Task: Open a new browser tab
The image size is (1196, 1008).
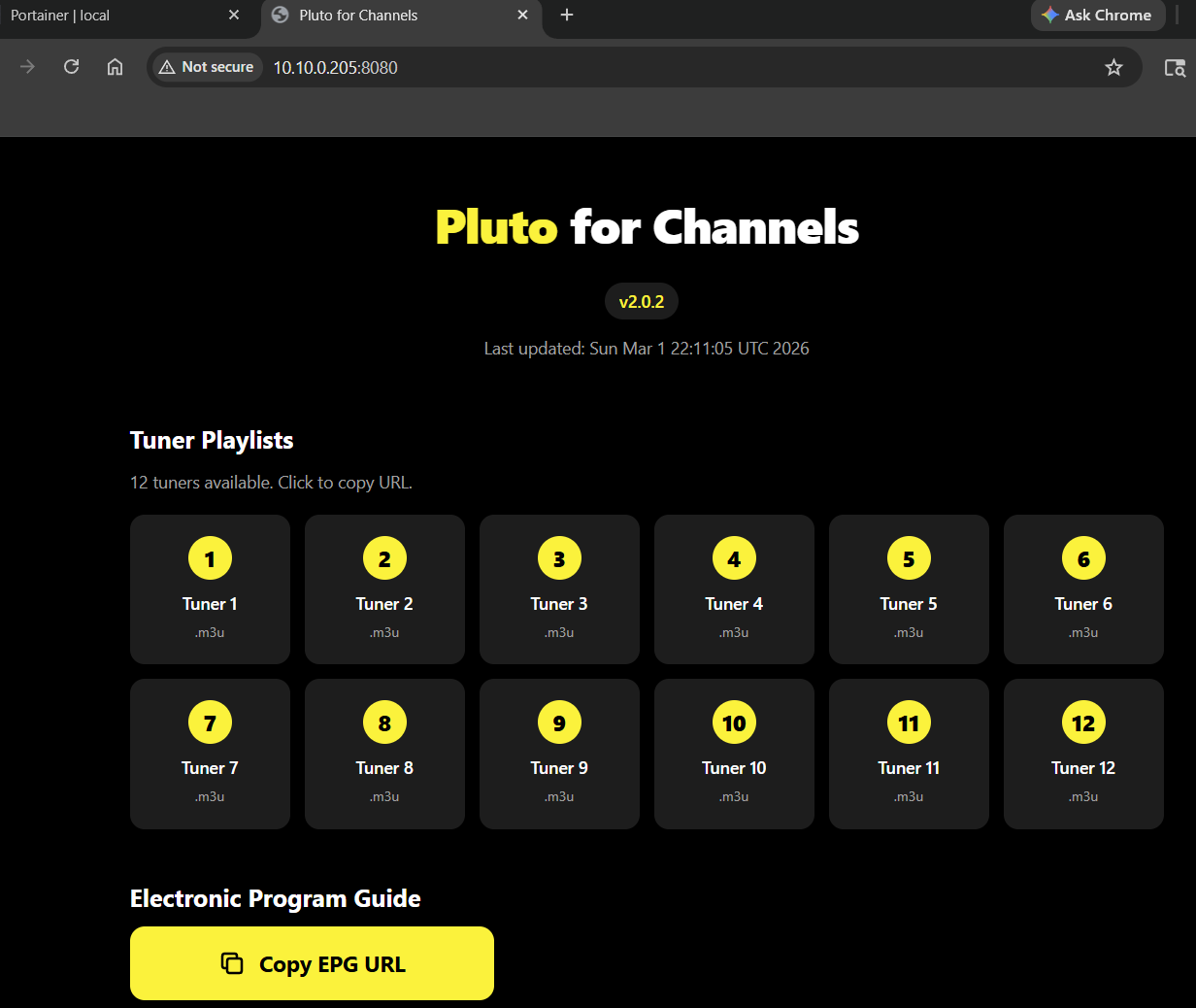Action: (567, 15)
